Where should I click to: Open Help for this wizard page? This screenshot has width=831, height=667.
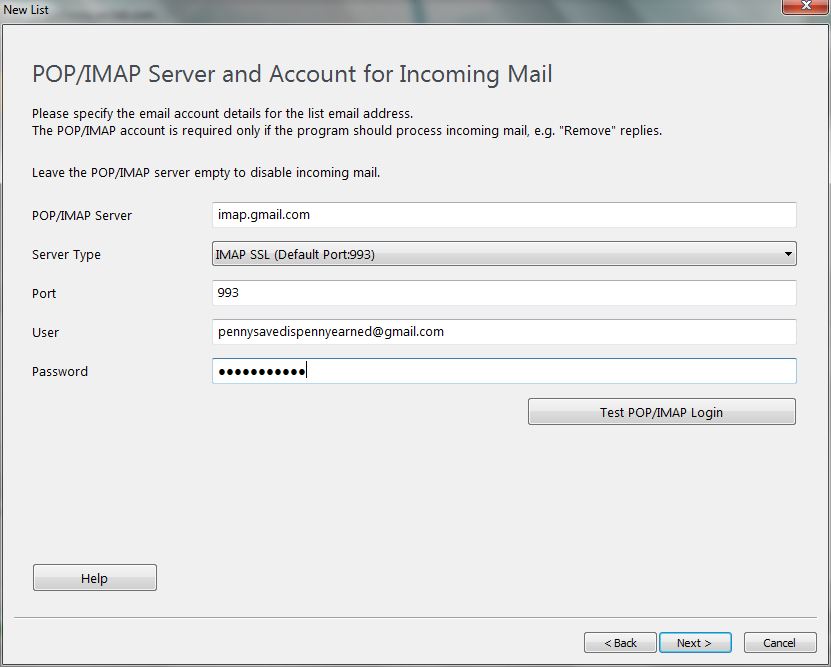coord(94,577)
